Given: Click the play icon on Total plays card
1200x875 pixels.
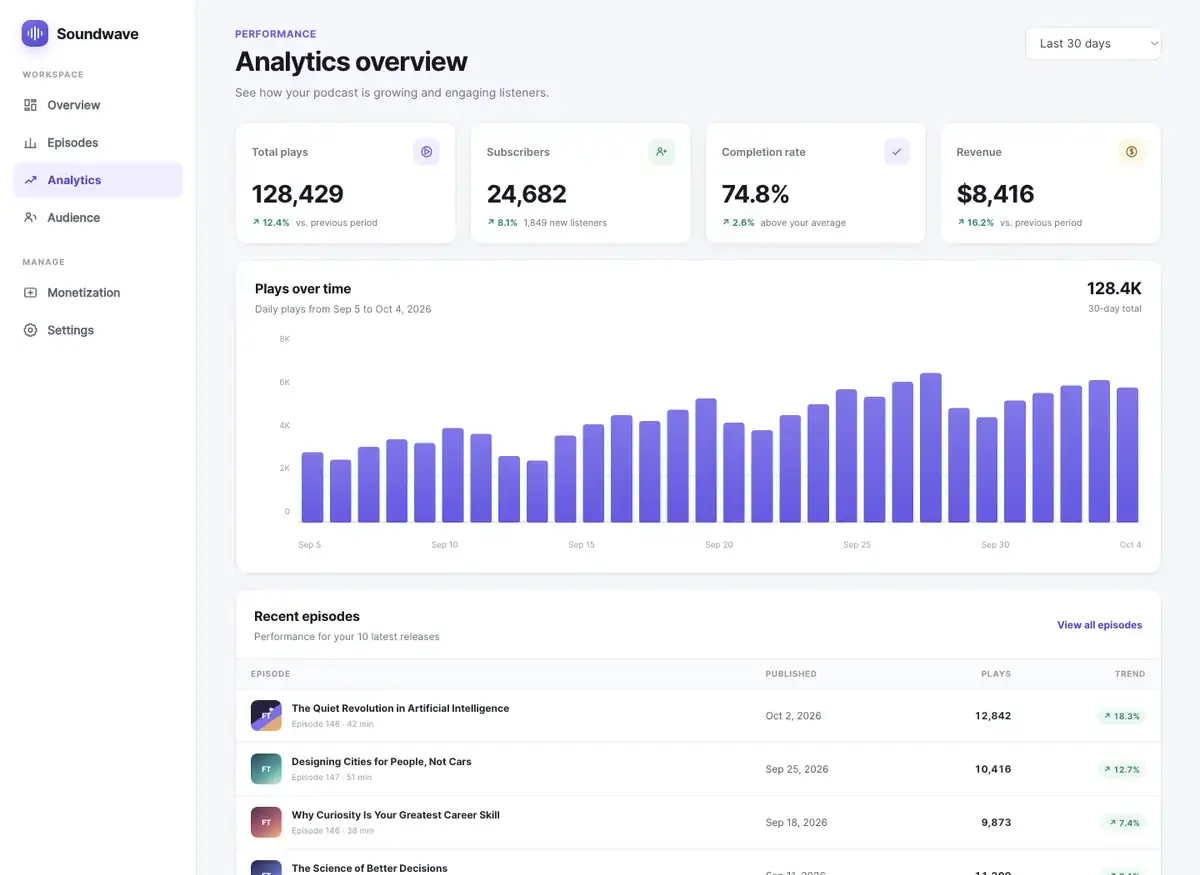Looking at the screenshot, I should pyautogui.click(x=426, y=152).
